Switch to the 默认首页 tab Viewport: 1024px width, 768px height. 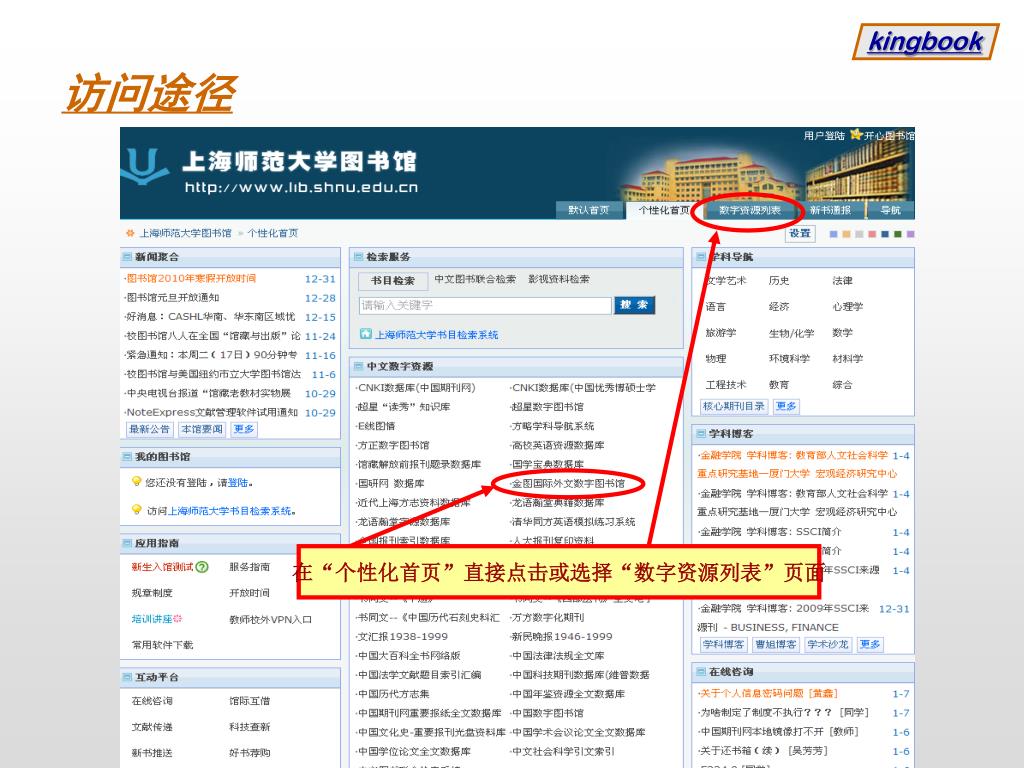coord(588,210)
